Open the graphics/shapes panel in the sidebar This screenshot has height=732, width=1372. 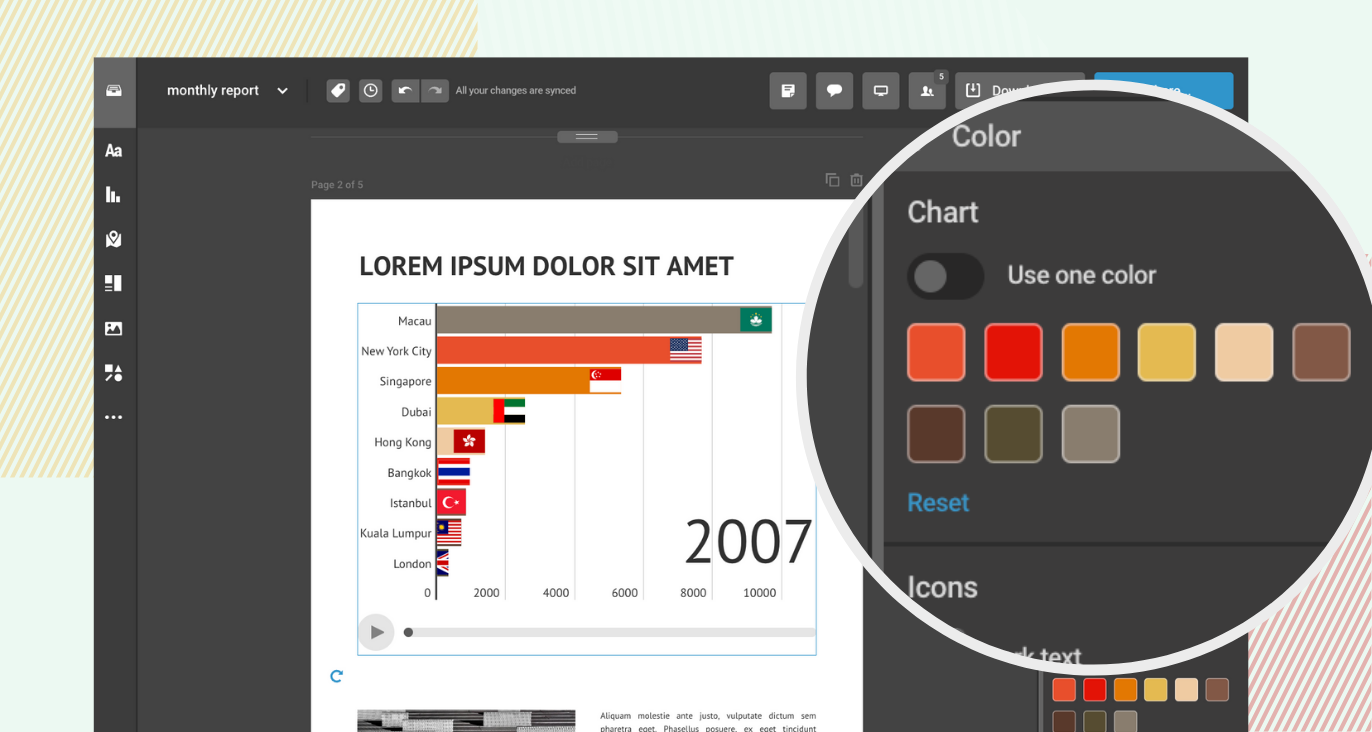(113, 372)
